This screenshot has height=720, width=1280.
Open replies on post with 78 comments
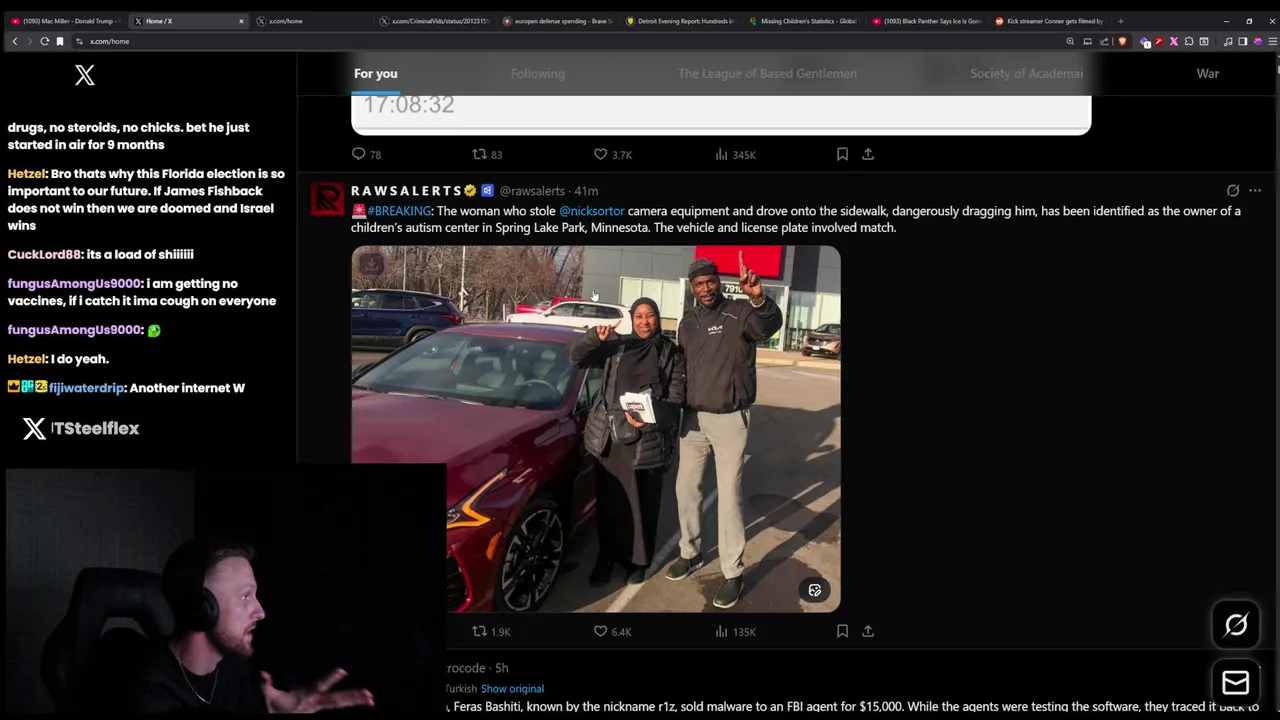pos(366,154)
